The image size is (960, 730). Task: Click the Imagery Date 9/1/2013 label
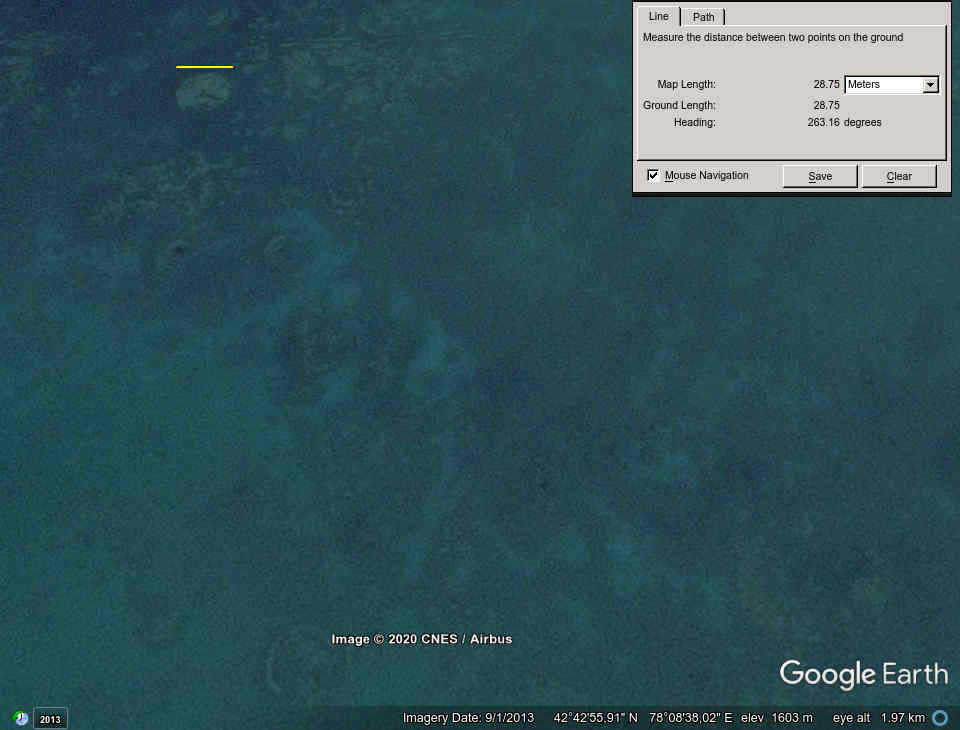[468, 718]
